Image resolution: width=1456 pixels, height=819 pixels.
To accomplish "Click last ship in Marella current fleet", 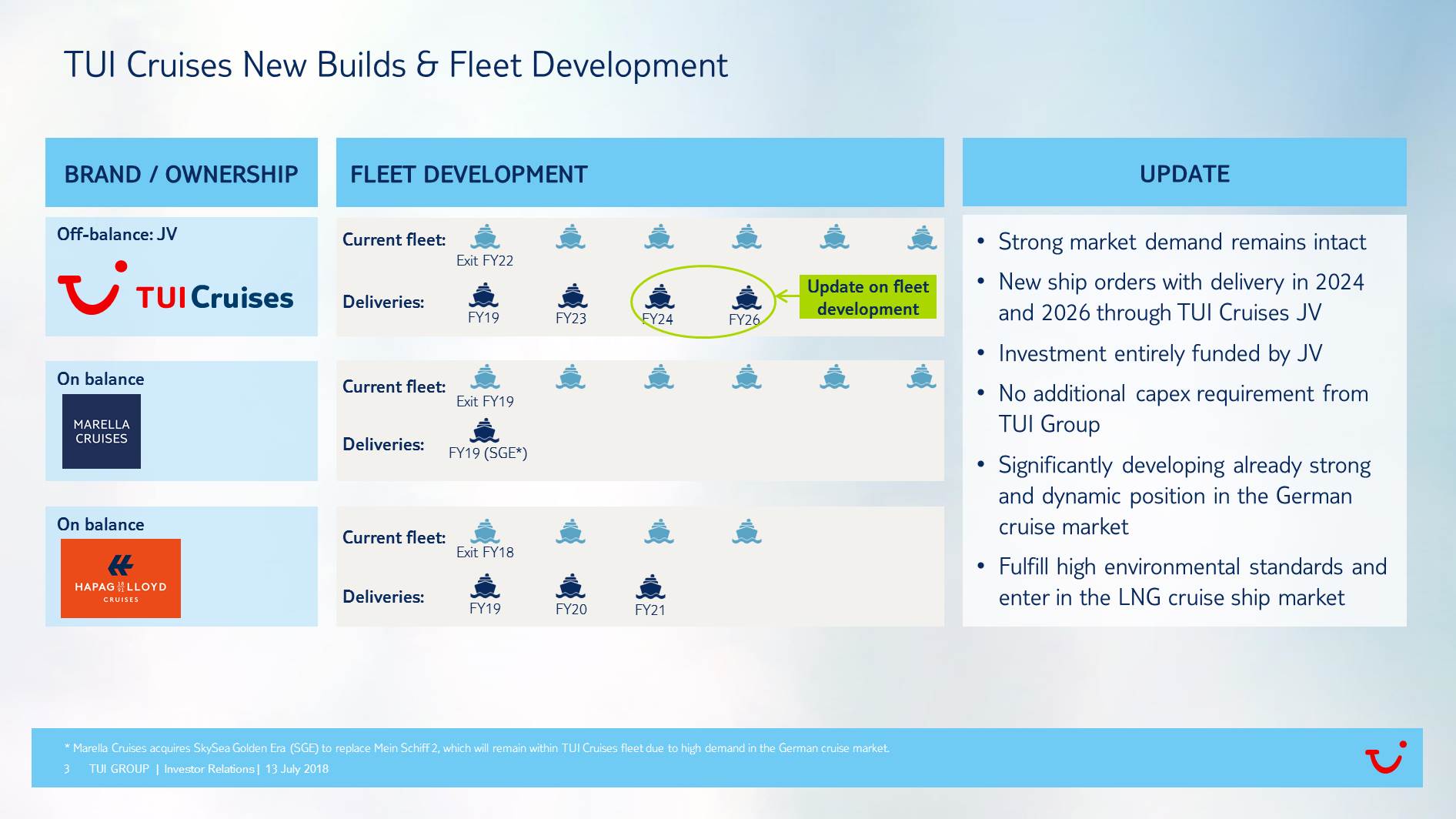I will [x=922, y=377].
